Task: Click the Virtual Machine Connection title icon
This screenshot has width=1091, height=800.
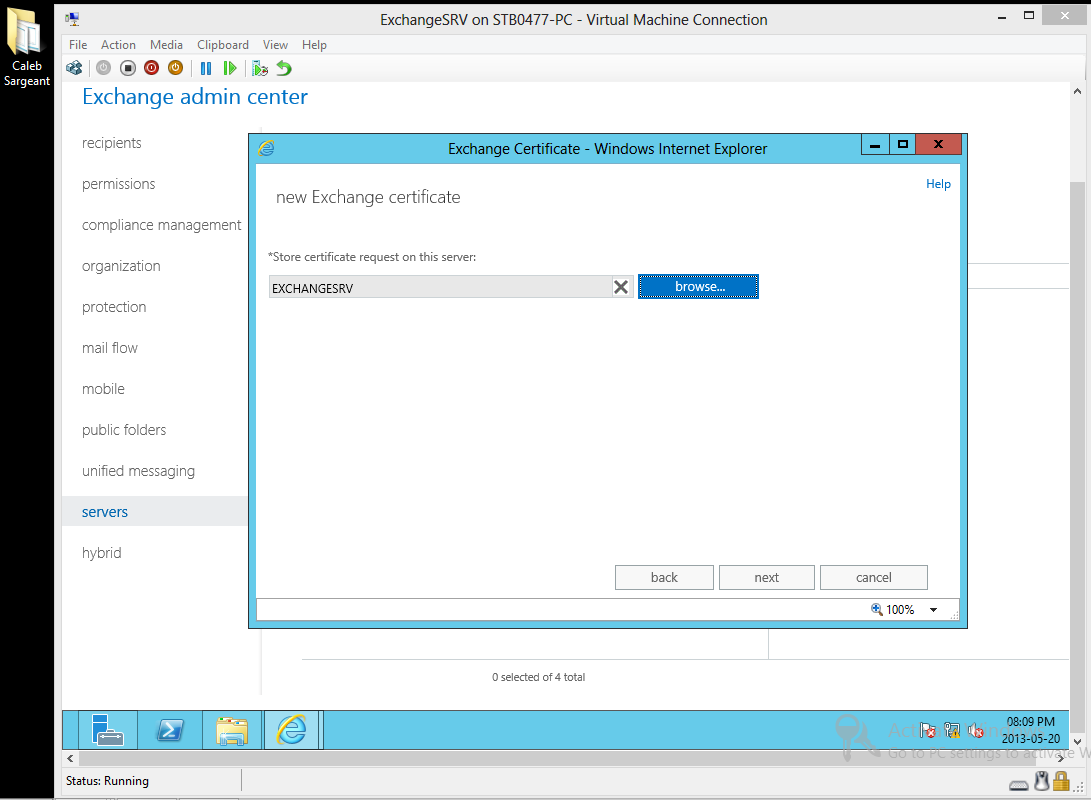Action: [x=72, y=19]
